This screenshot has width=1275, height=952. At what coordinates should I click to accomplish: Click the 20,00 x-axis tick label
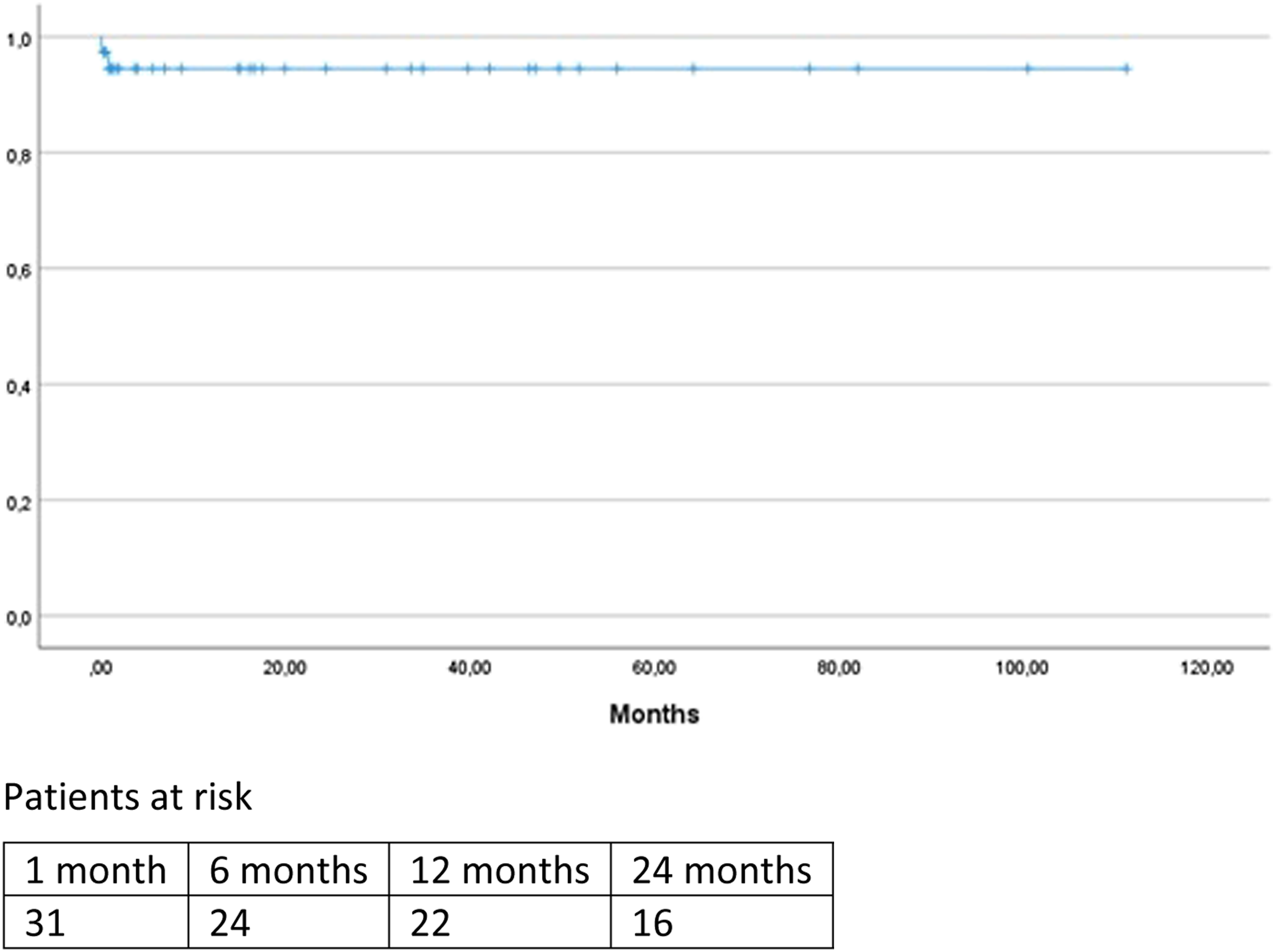click(285, 668)
